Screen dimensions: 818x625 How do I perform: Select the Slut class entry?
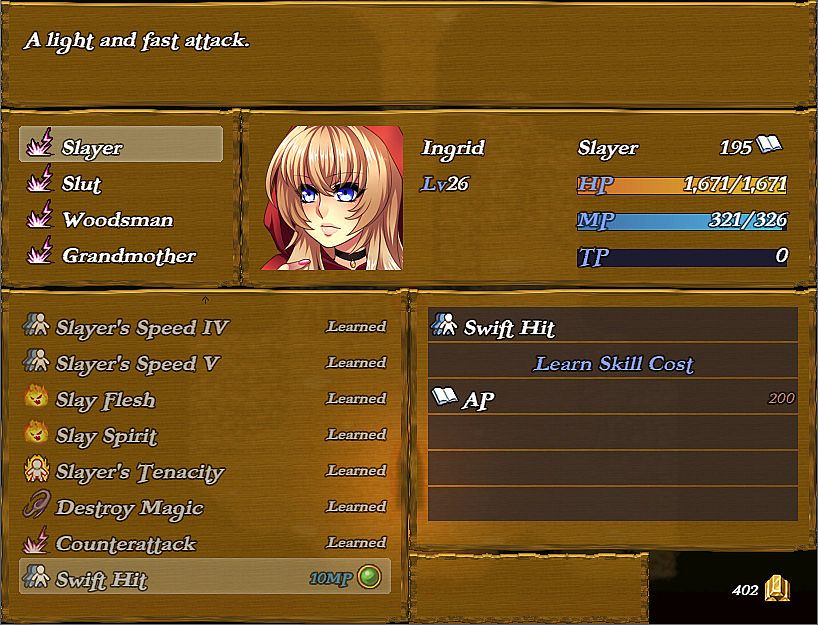pyautogui.click(x=121, y=183)
